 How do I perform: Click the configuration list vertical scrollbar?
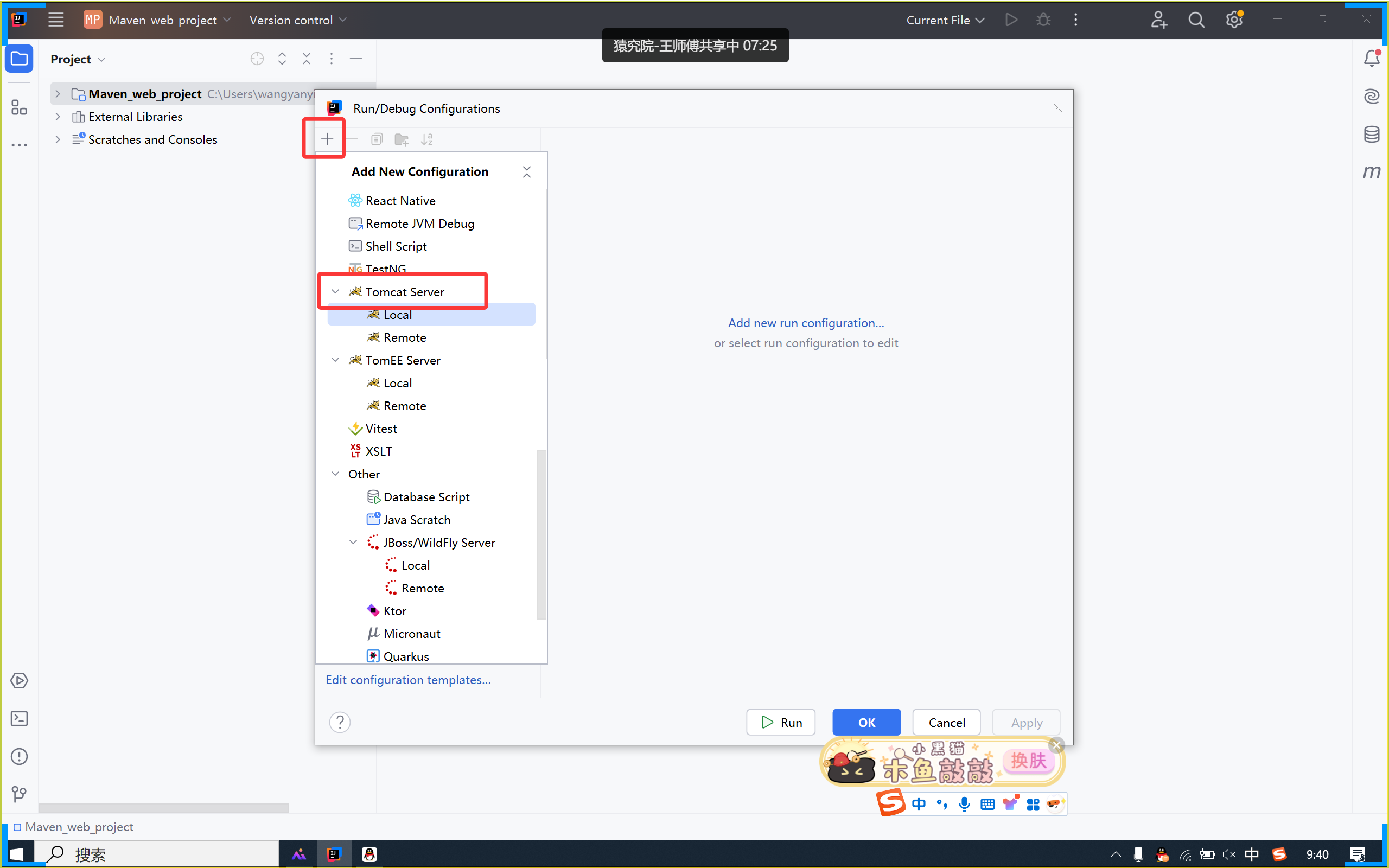541,534
